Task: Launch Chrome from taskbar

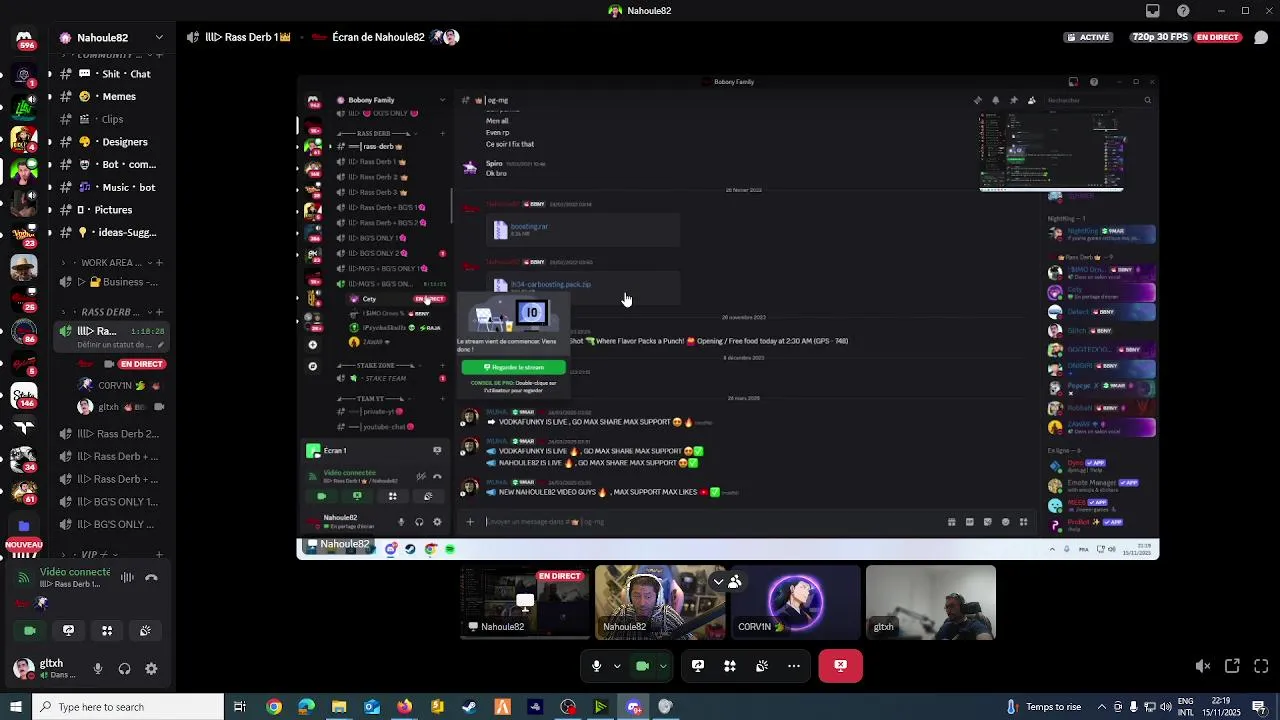Action: (274, 707)
